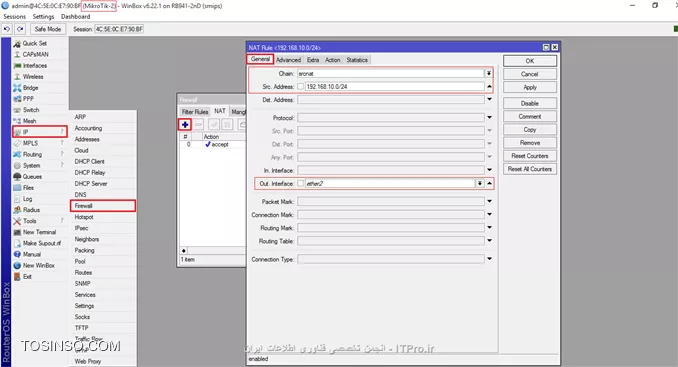Switch to Statistics tab in NAT Rule

[357, 60]
